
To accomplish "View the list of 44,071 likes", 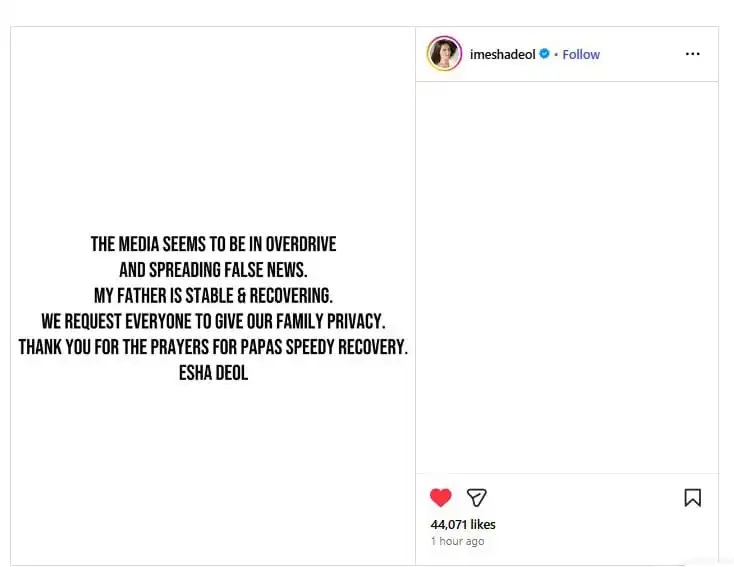I will 463,524.
